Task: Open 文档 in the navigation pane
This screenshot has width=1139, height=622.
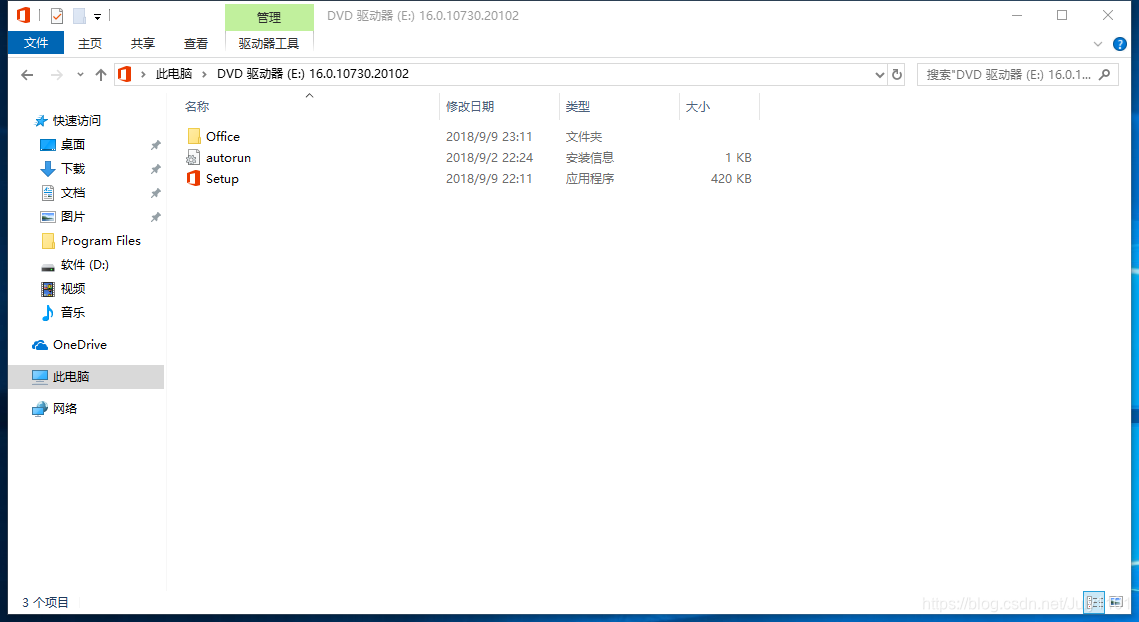Action: tap(73, 193)
